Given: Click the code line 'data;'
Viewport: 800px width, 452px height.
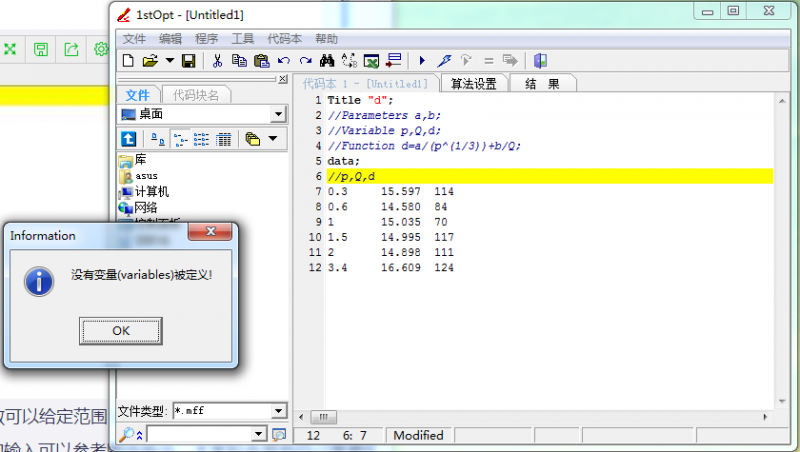Looking at the screenshot, I should click(343, 161).
